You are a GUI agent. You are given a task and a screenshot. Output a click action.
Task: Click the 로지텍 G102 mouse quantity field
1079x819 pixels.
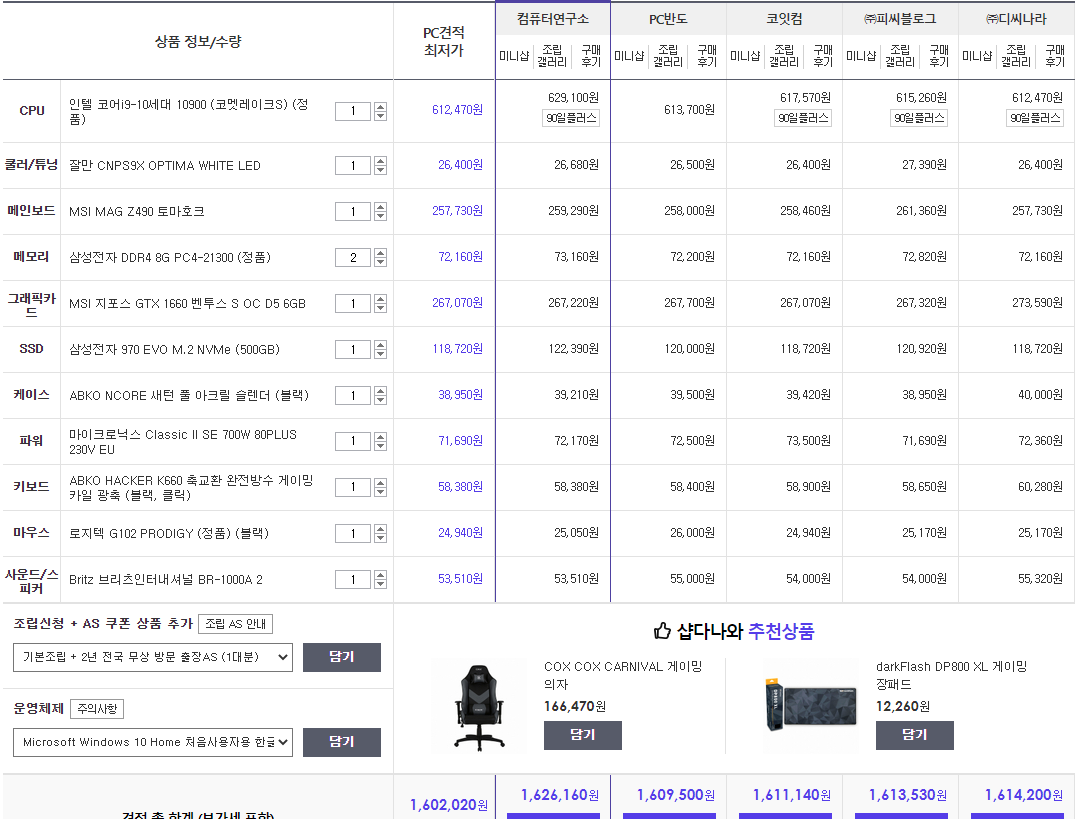tap(353, 533)
